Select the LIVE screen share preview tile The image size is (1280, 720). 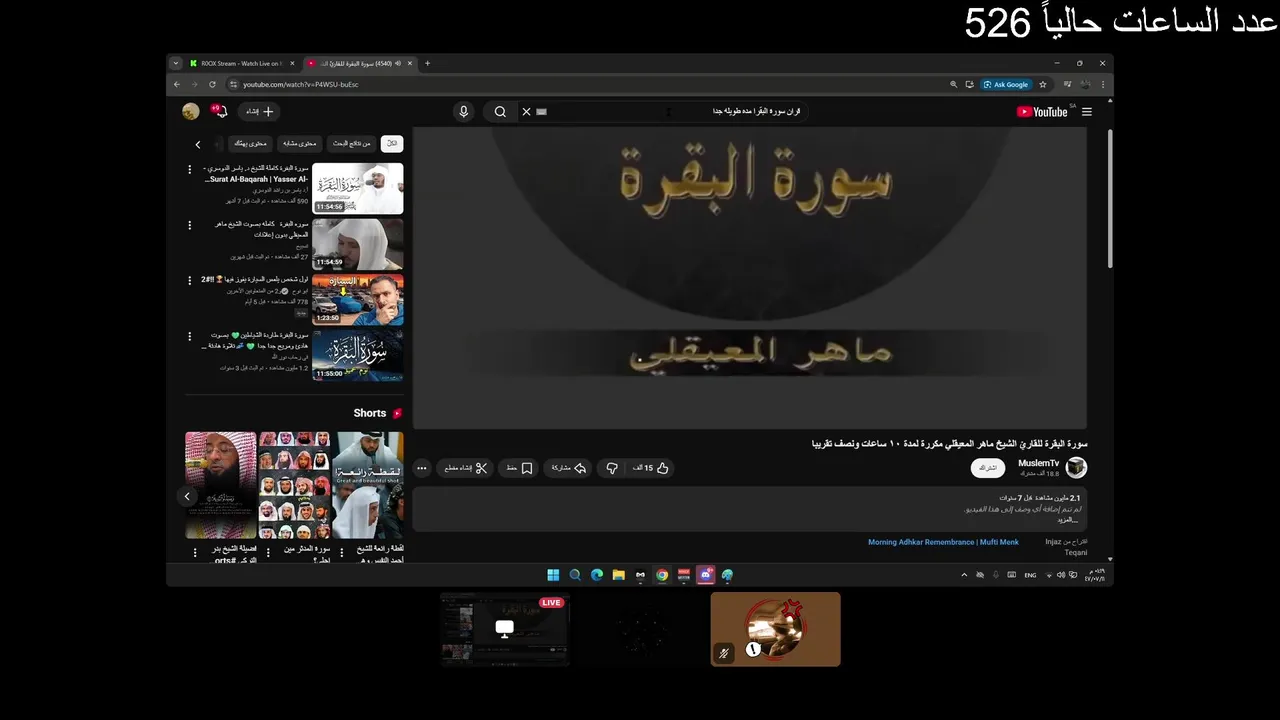point(505,629)
